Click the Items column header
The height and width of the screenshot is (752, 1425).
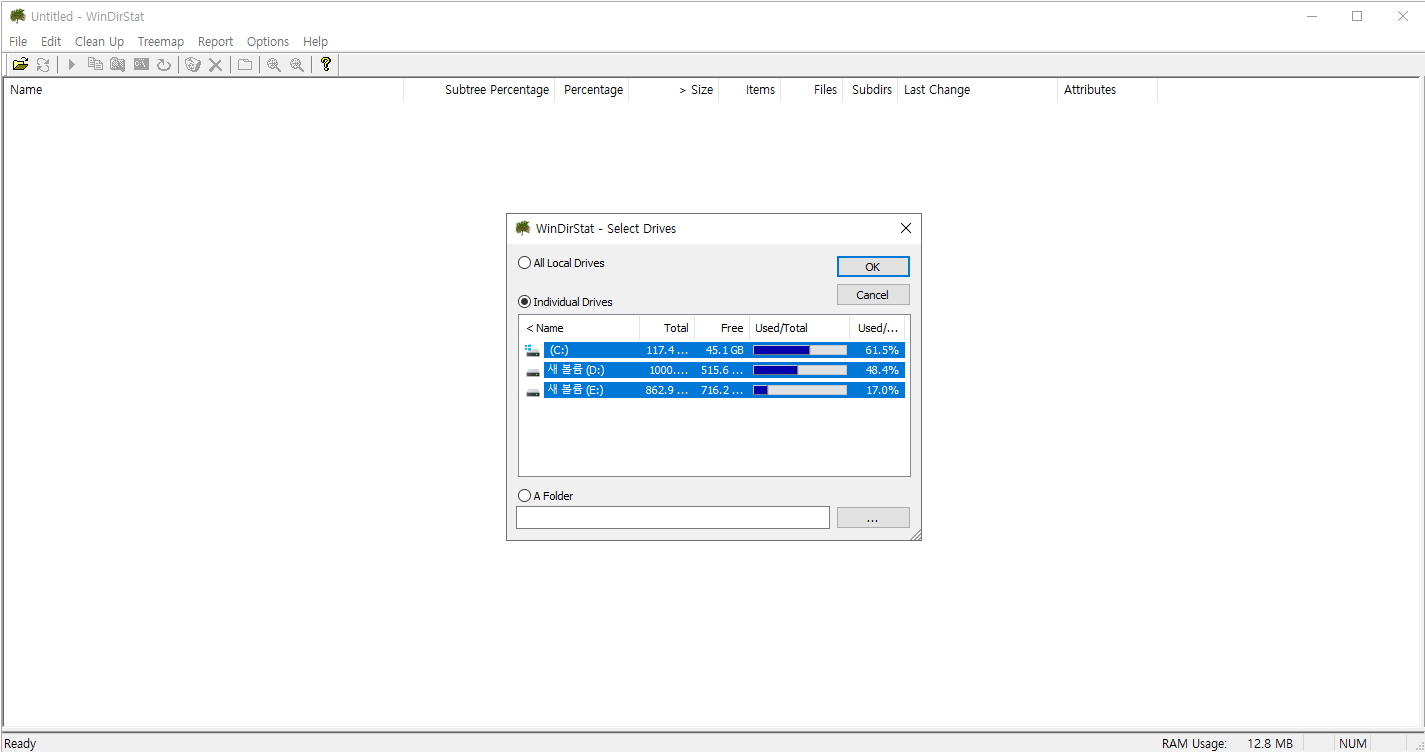pos(750,89)
